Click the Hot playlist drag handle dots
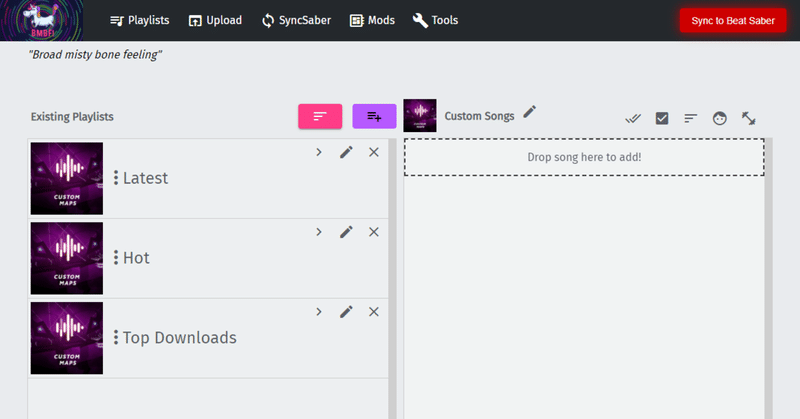 tap(116, 257)
